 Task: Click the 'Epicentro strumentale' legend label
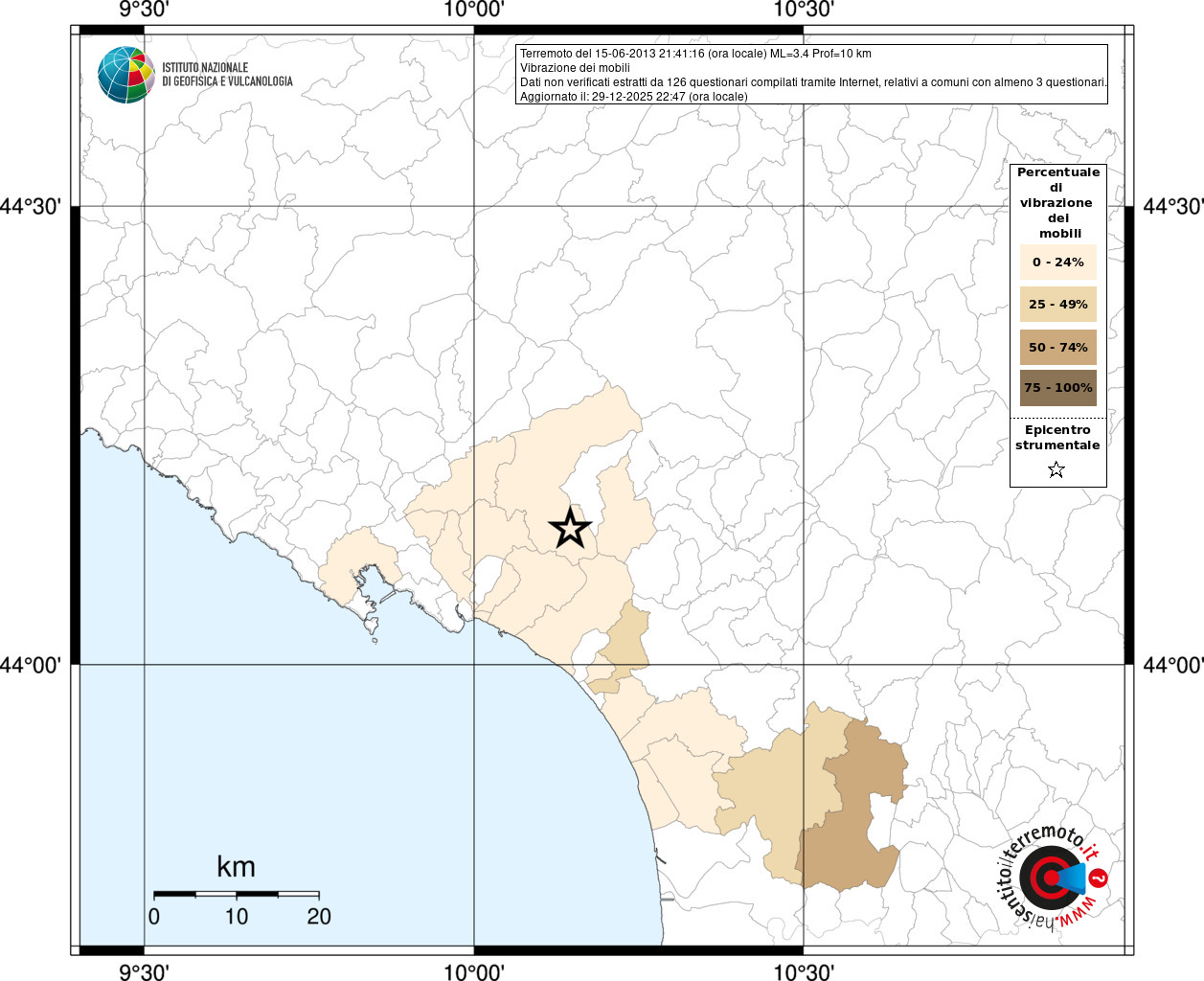(1057, 437)
